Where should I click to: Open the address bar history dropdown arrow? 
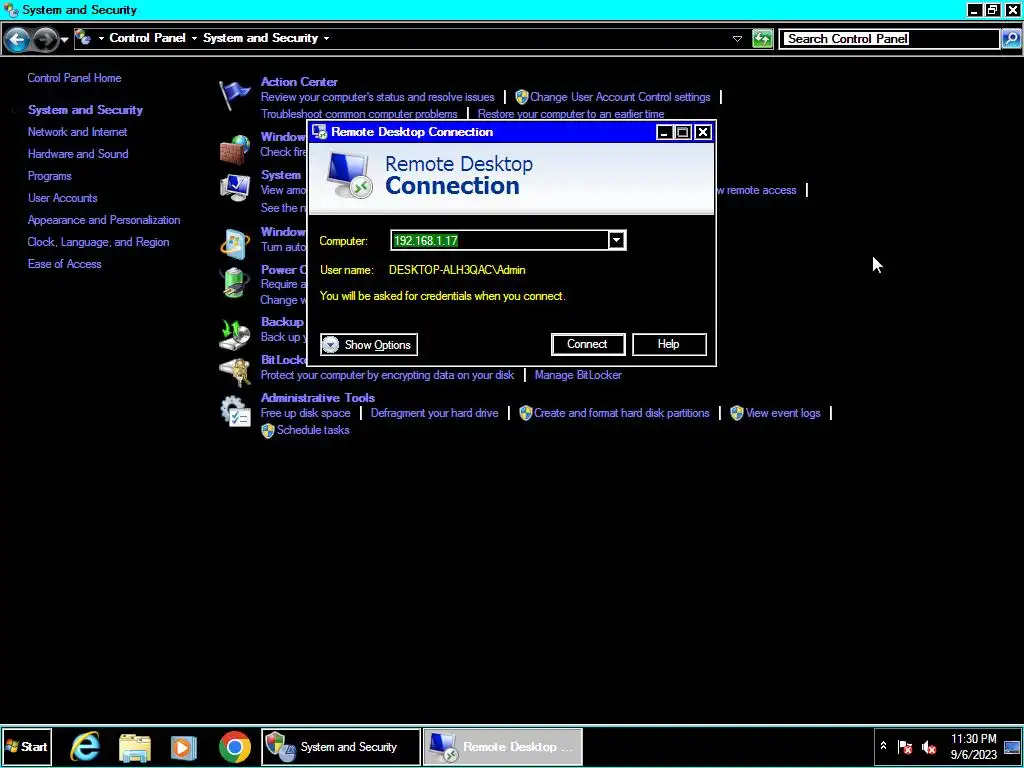(737, 39)
